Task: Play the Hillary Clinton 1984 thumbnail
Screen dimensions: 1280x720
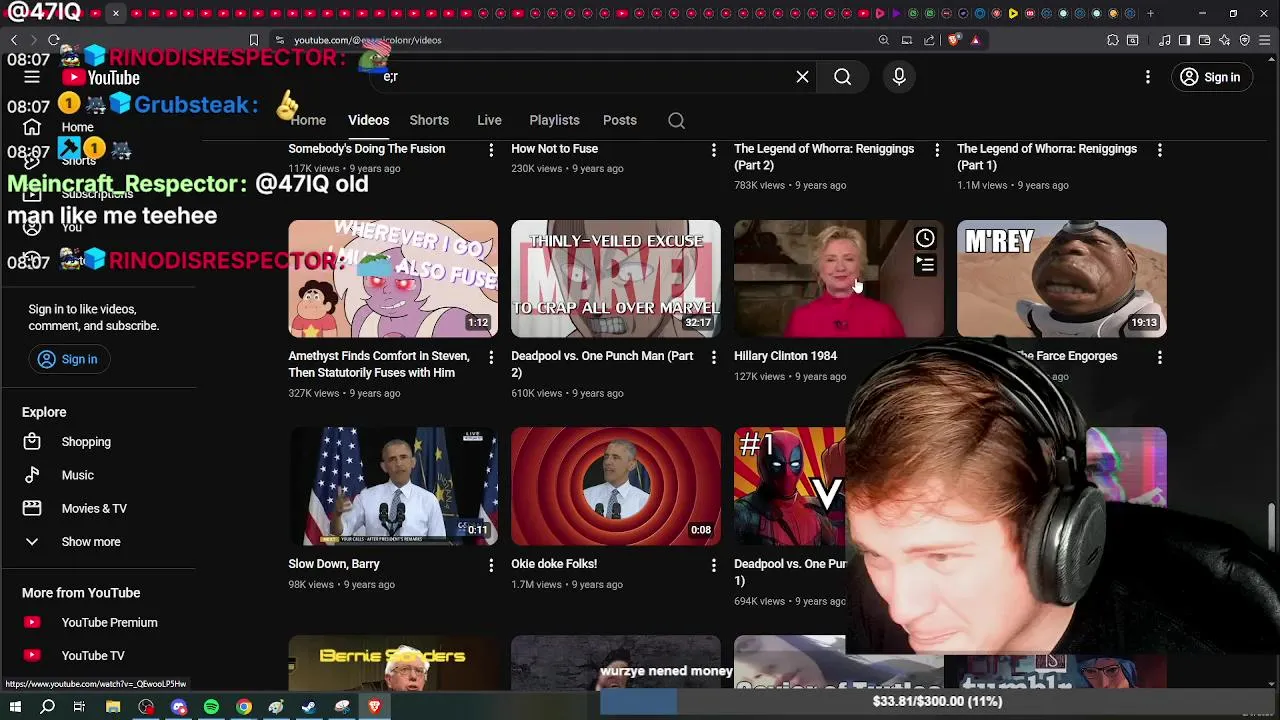Action: 839,278
